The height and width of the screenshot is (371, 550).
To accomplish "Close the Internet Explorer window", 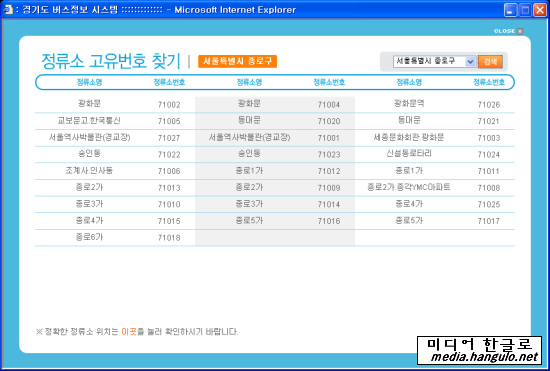I will pyautogui.click(x=540, y=10).
